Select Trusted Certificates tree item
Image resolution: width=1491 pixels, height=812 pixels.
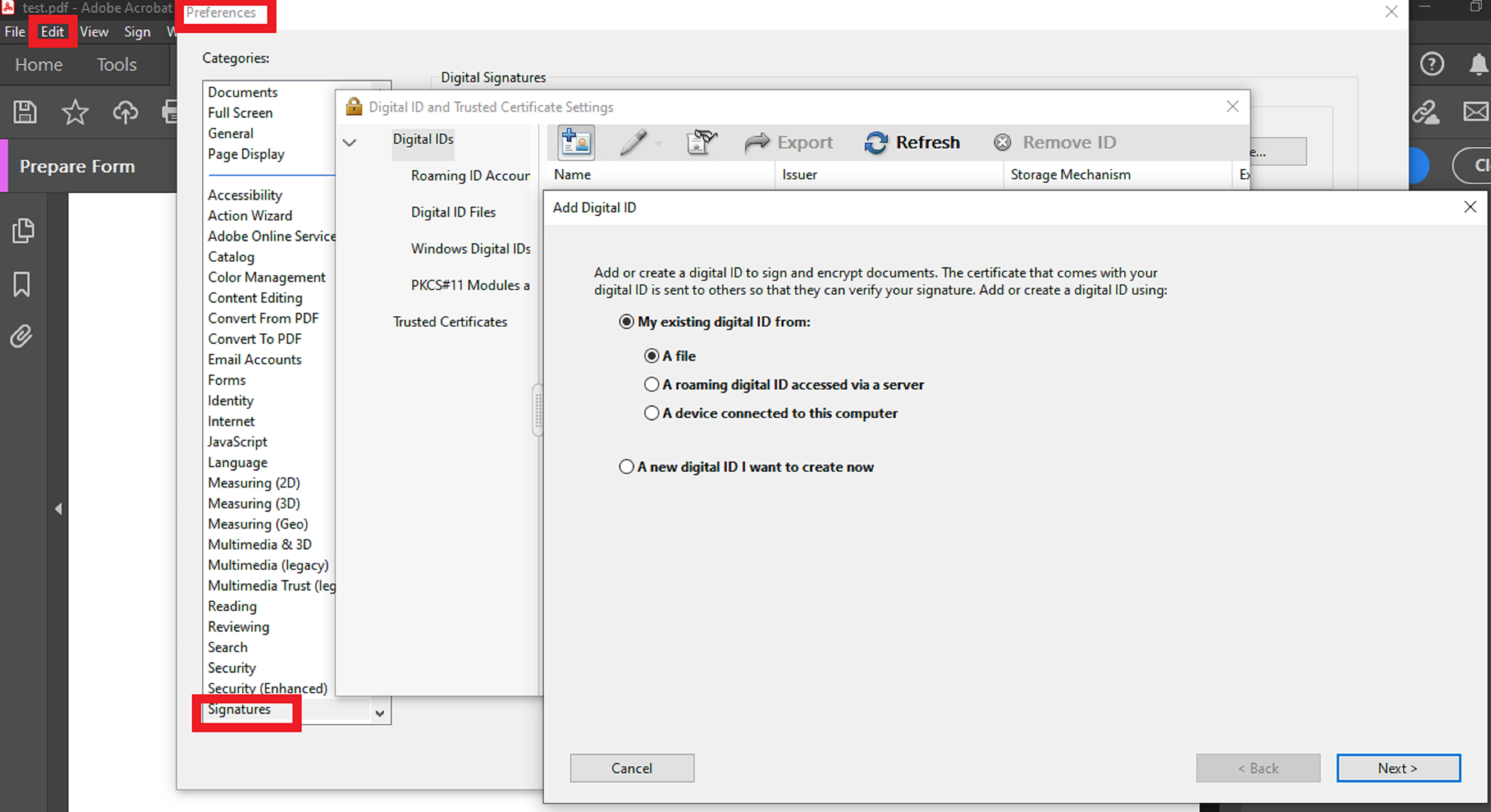pyautogui.click(x=450, y=322)
